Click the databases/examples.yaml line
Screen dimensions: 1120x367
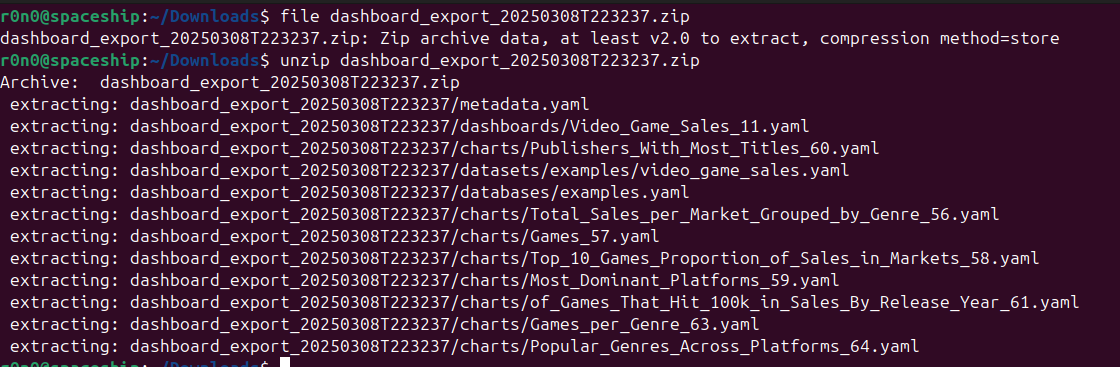coord(349,193)
